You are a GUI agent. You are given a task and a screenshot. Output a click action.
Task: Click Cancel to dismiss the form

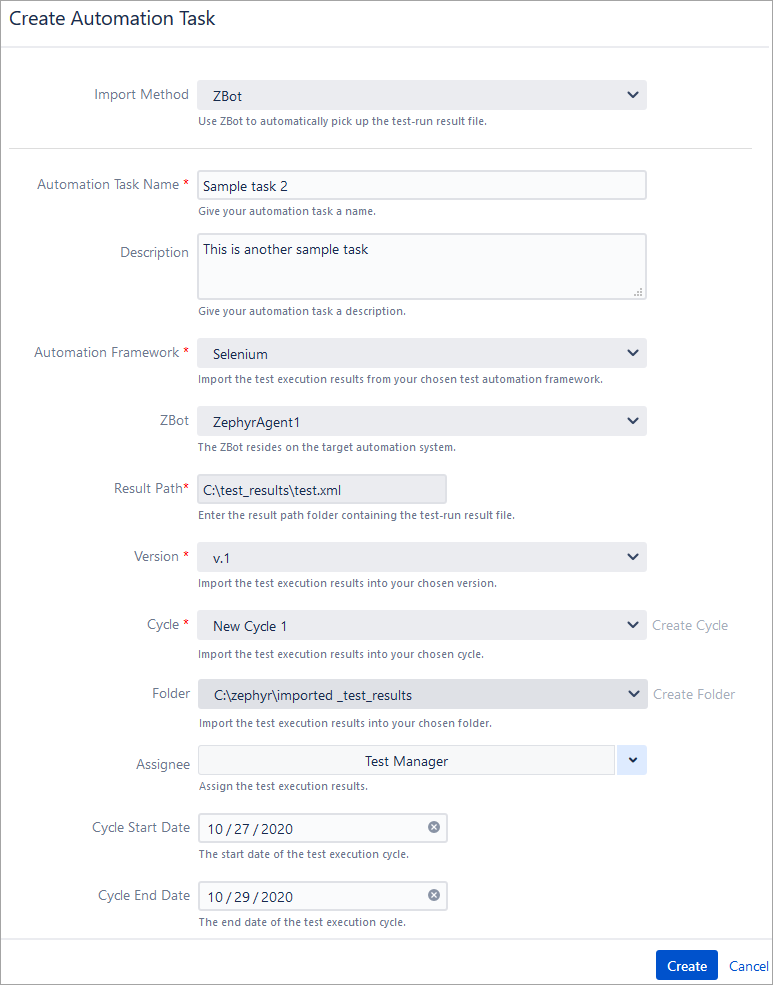(x=748, y=965)
